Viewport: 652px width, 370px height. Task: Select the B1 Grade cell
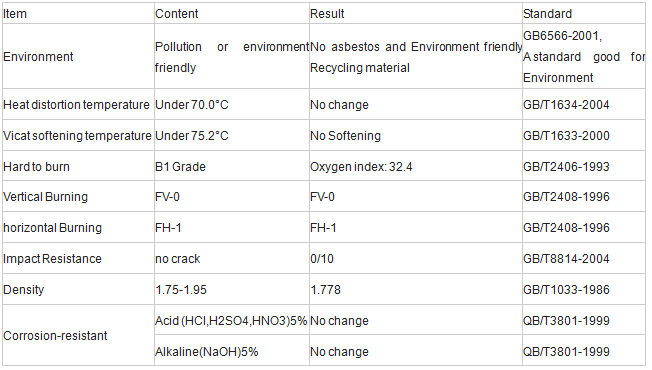coord(180,167)
